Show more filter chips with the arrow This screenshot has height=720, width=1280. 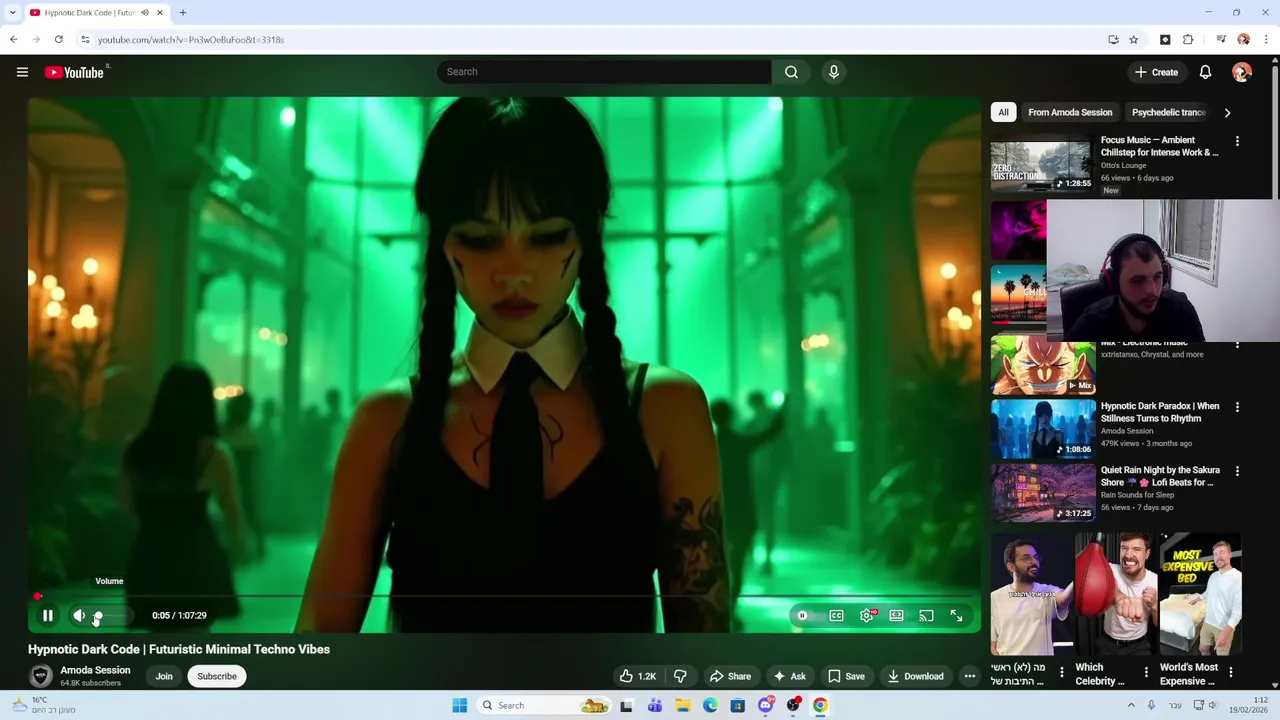(1227, 112)
